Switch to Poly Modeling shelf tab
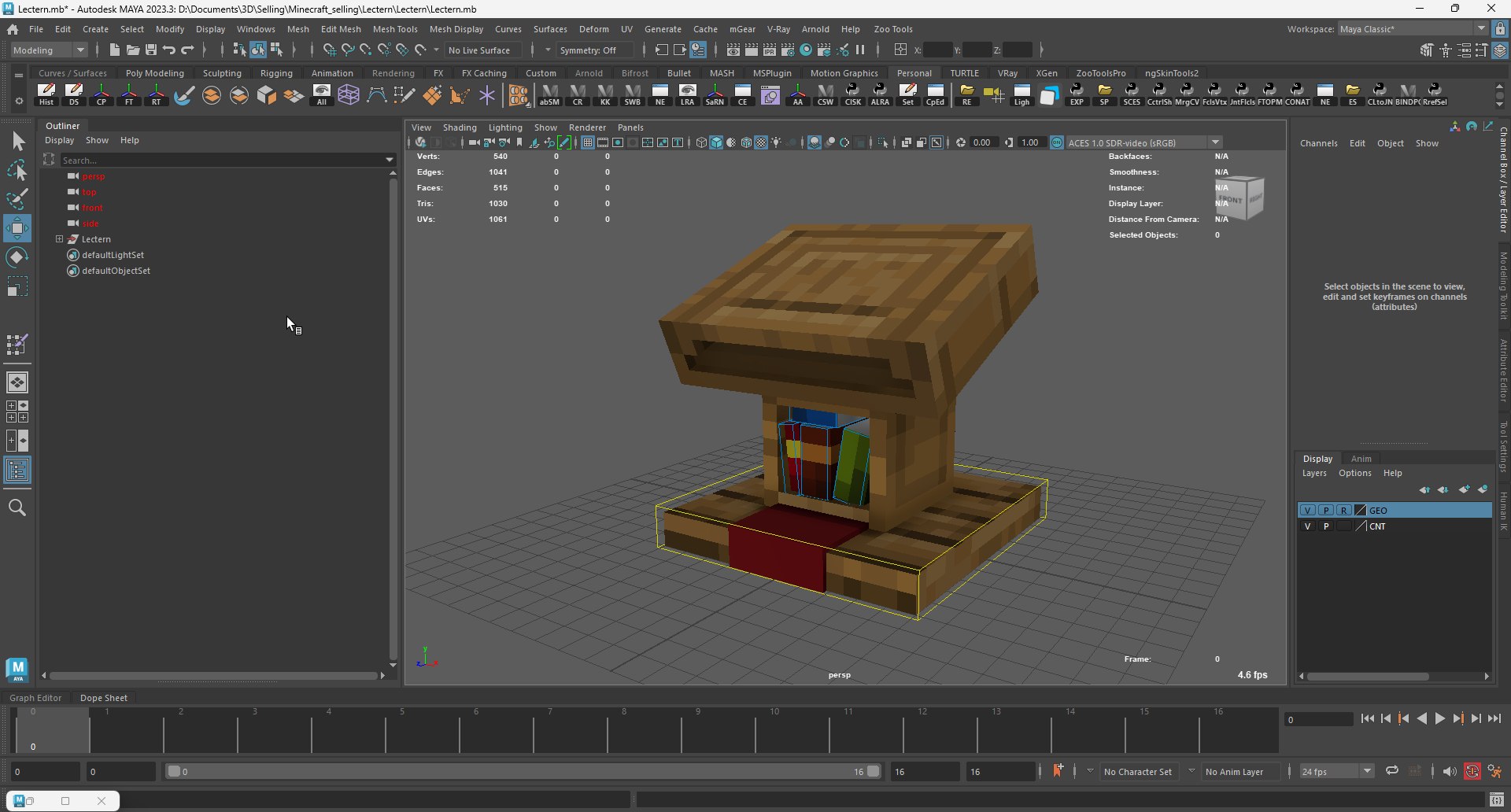The height and width of the screenshot is (812, 1511). click(x=155, y=72)
